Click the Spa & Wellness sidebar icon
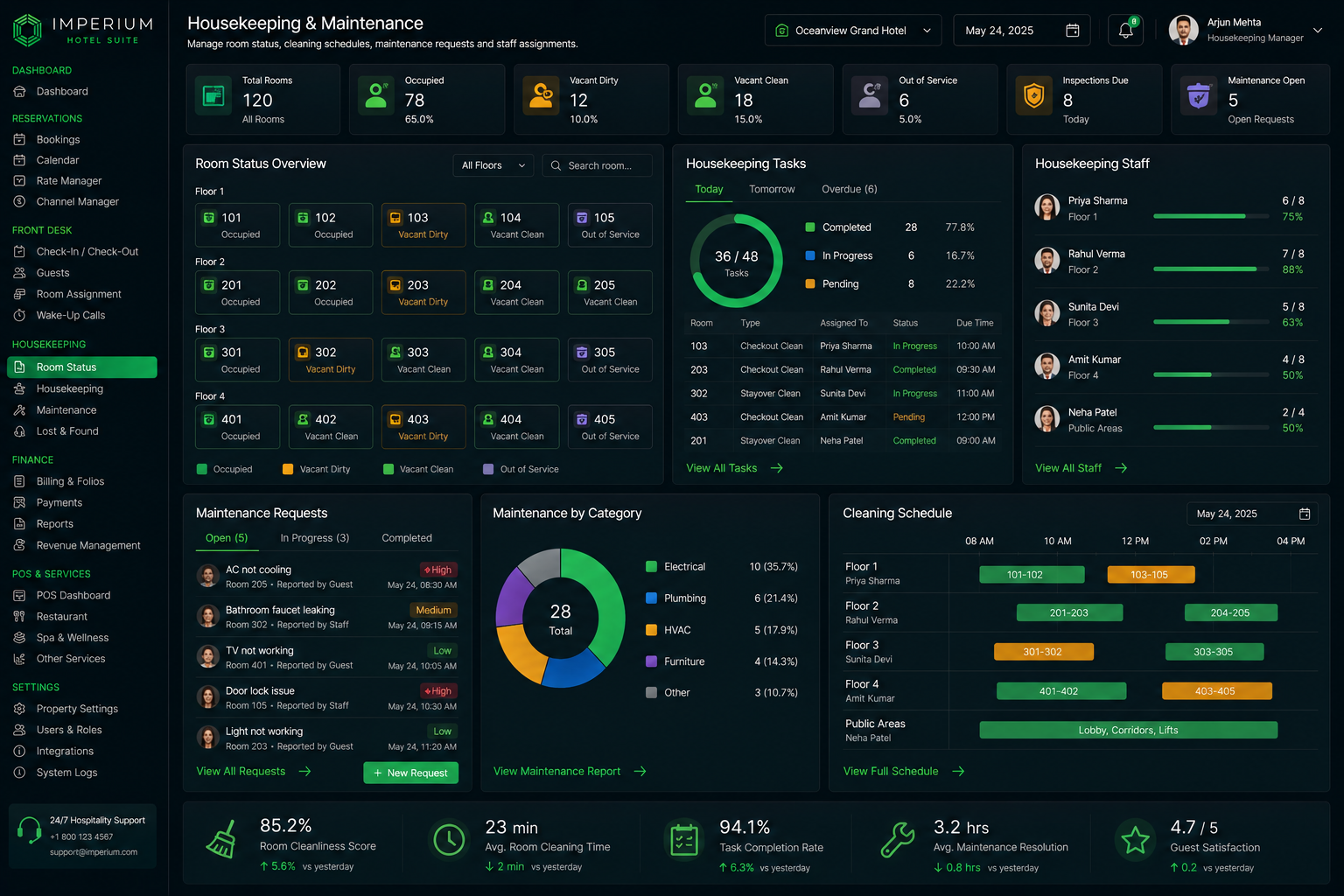Viewport: 1344px width, 896px height. [19, 638]
